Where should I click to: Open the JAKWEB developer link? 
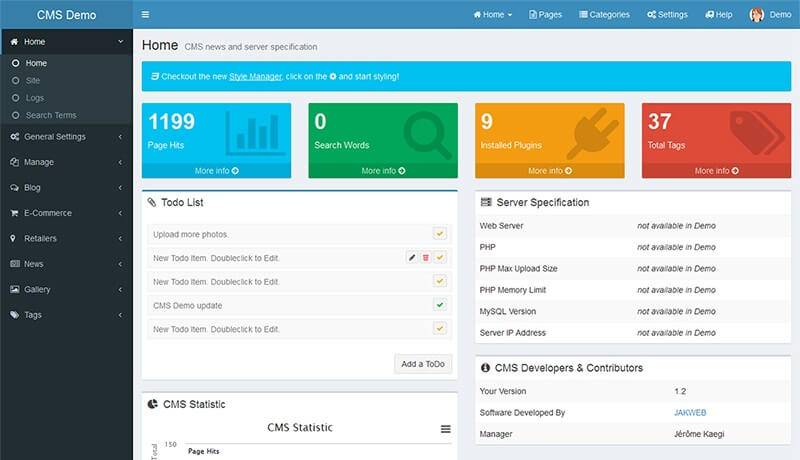(x=690, y=413)
